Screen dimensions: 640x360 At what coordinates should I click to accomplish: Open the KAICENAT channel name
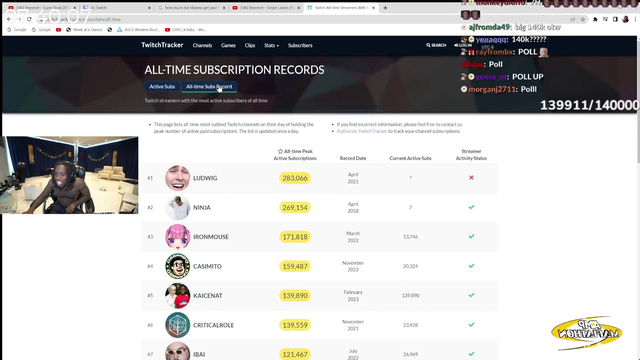pos(208,296)
